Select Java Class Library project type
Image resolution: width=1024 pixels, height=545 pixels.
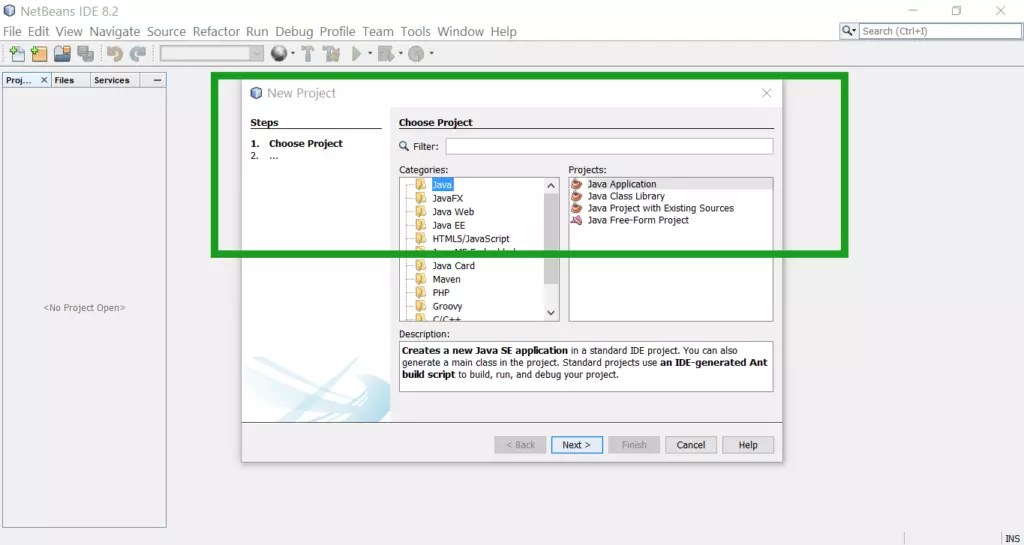pos(626,196)
